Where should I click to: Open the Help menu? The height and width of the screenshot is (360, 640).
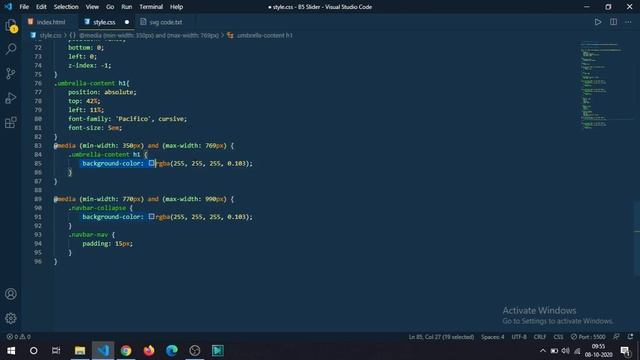tap(176, 7)
